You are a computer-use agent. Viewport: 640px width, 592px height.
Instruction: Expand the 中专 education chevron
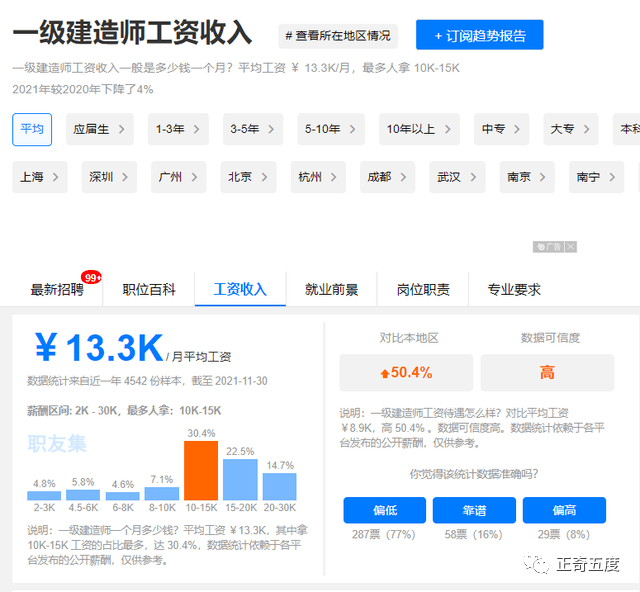tap(517, 129)
